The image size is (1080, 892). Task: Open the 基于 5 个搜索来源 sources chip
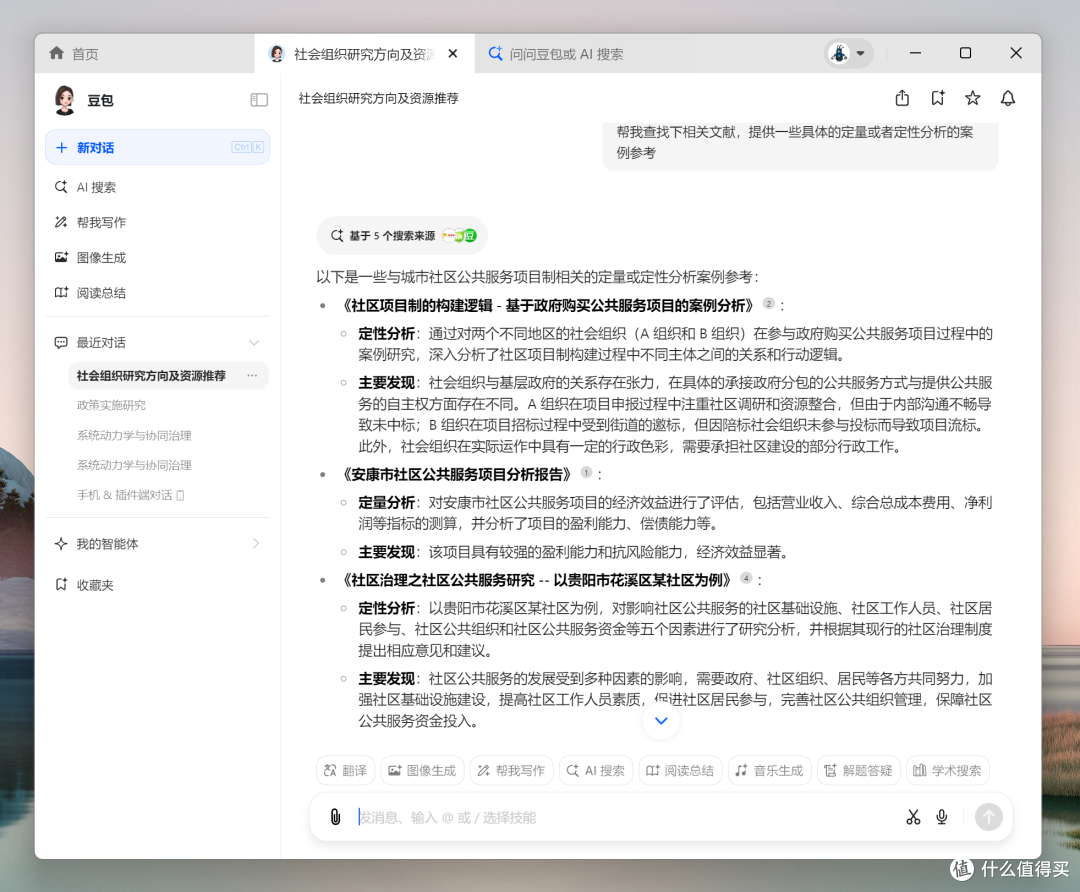click(402, 236)
